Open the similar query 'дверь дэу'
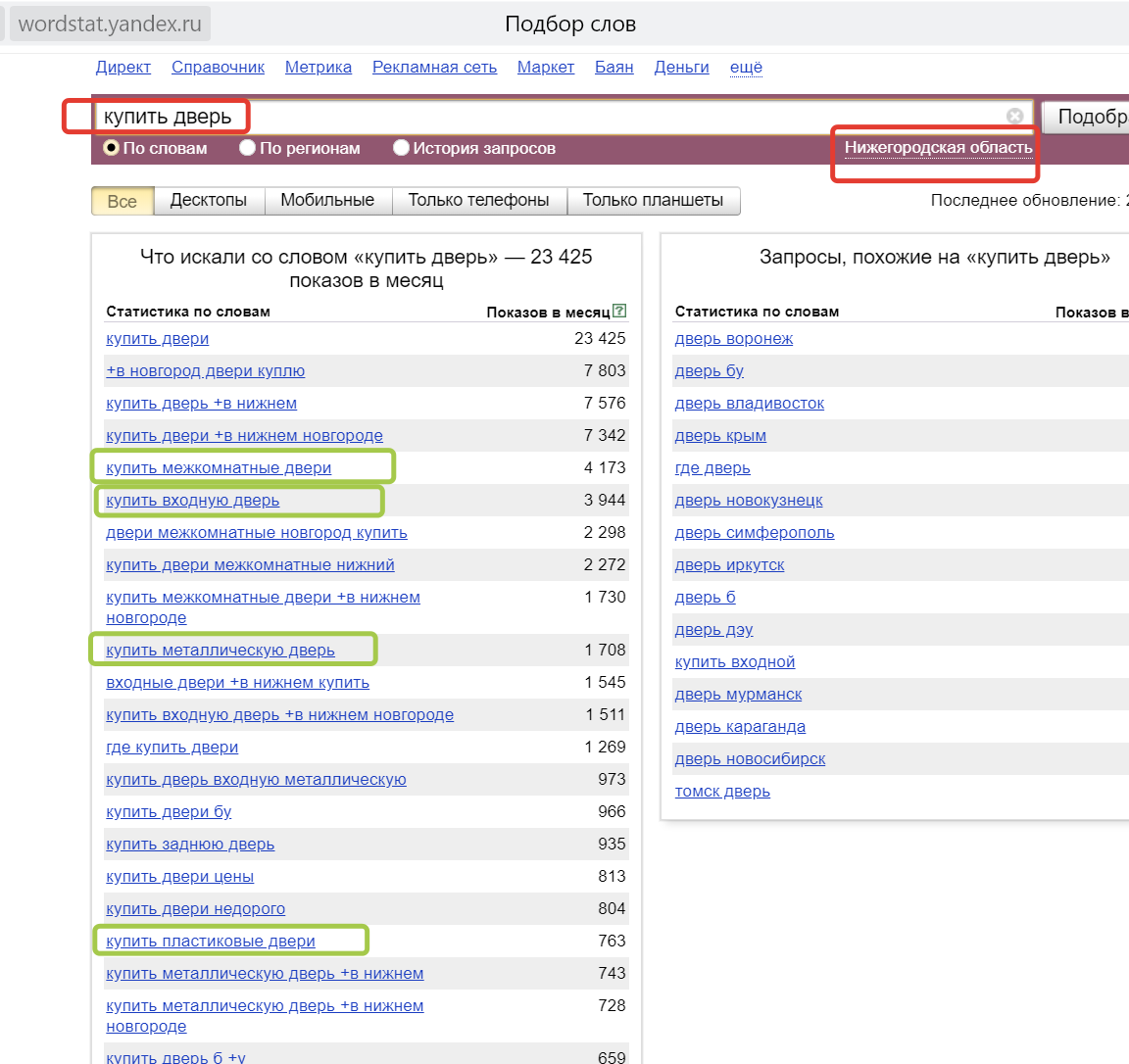This screenshot has width=1129, height=1064. click(x=713, y=630)
